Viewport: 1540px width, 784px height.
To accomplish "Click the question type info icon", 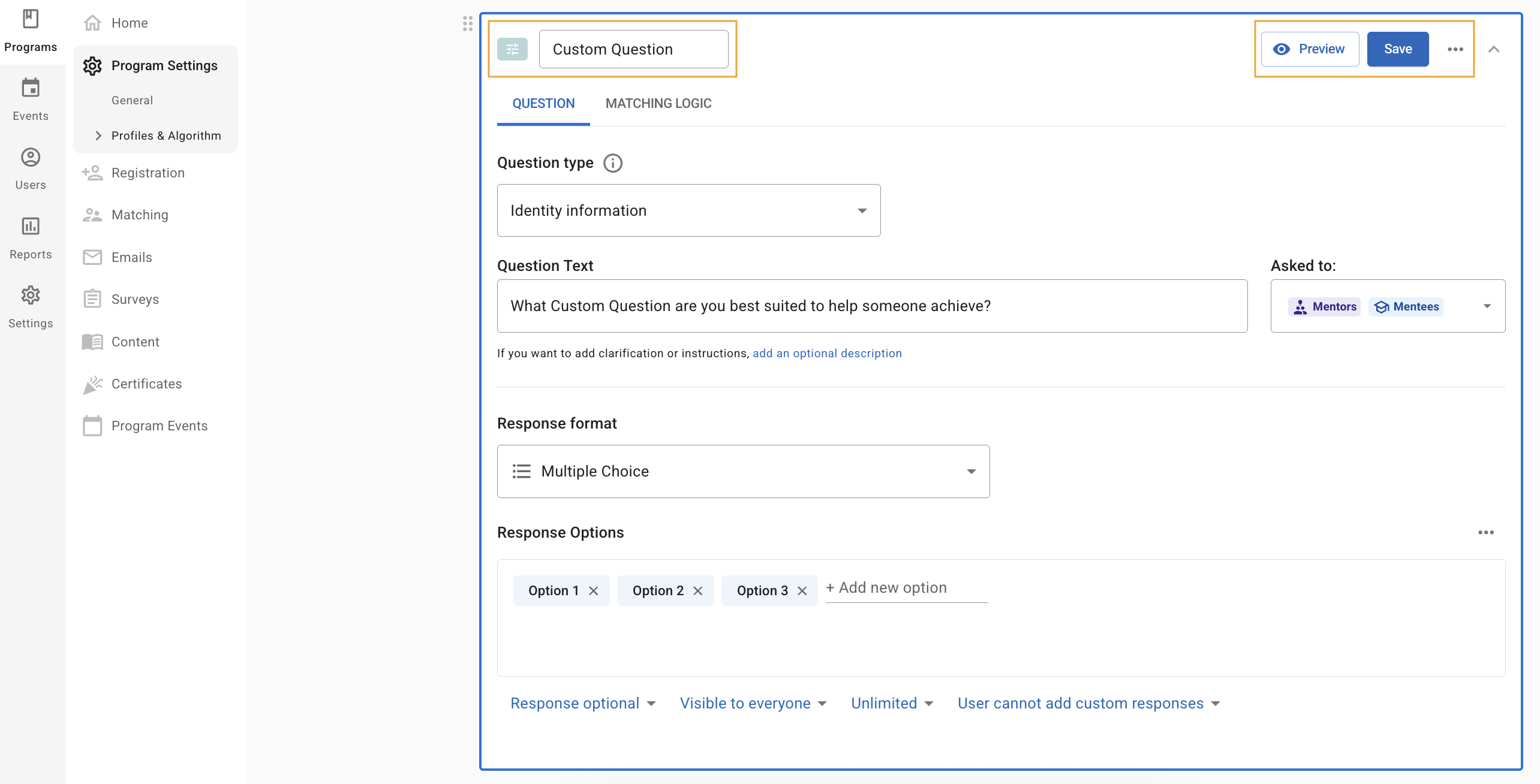I will point(612,163).
